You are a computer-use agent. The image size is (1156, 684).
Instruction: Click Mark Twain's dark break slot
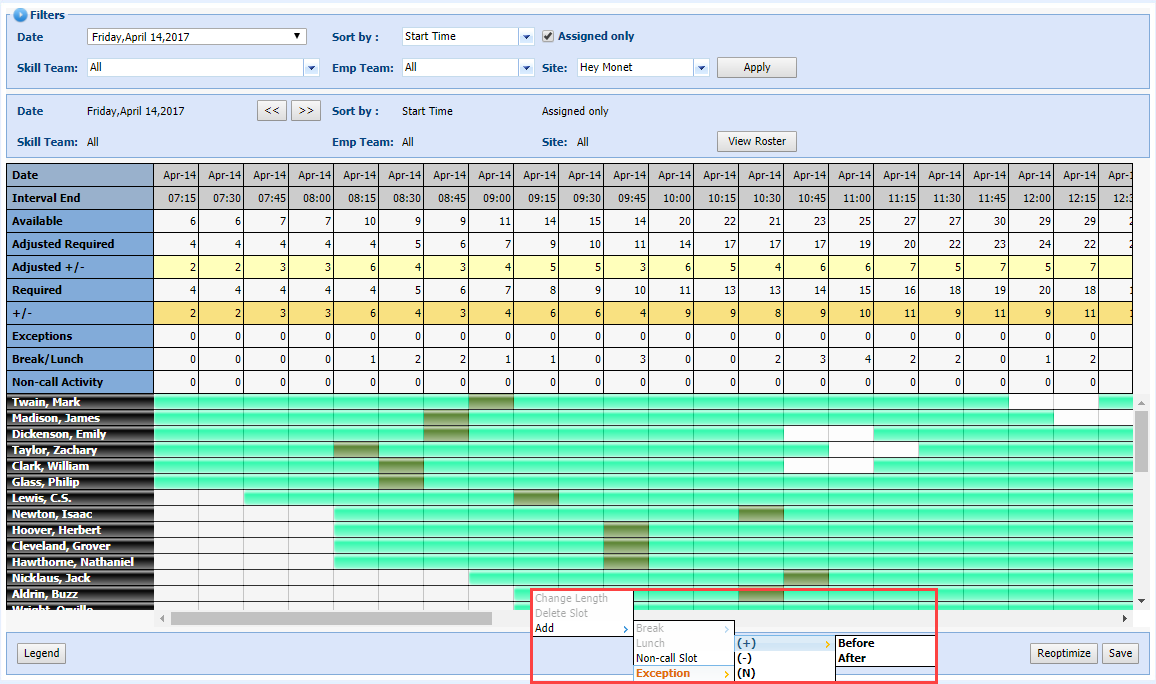[491, 402]
